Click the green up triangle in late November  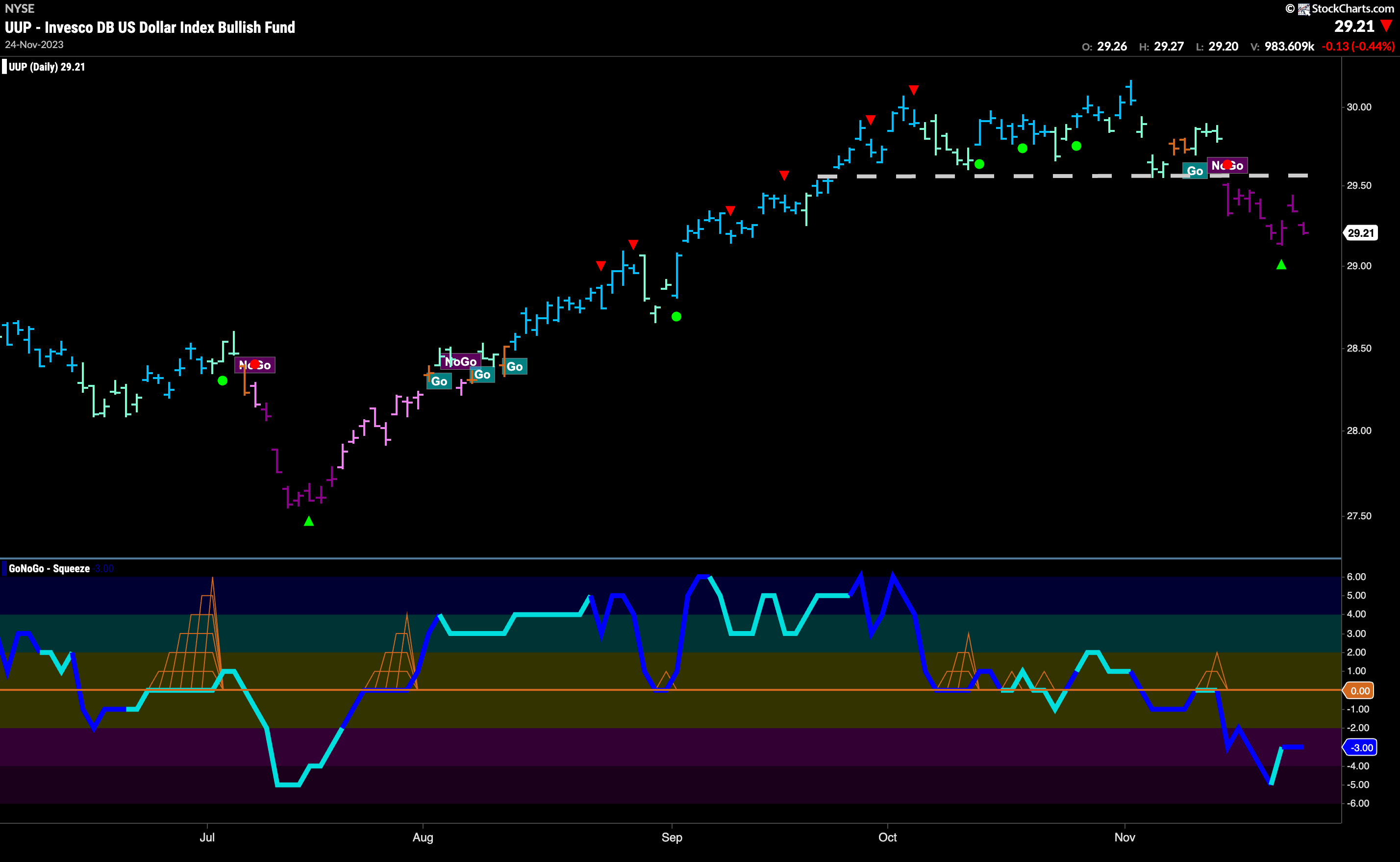(1281, 264)
